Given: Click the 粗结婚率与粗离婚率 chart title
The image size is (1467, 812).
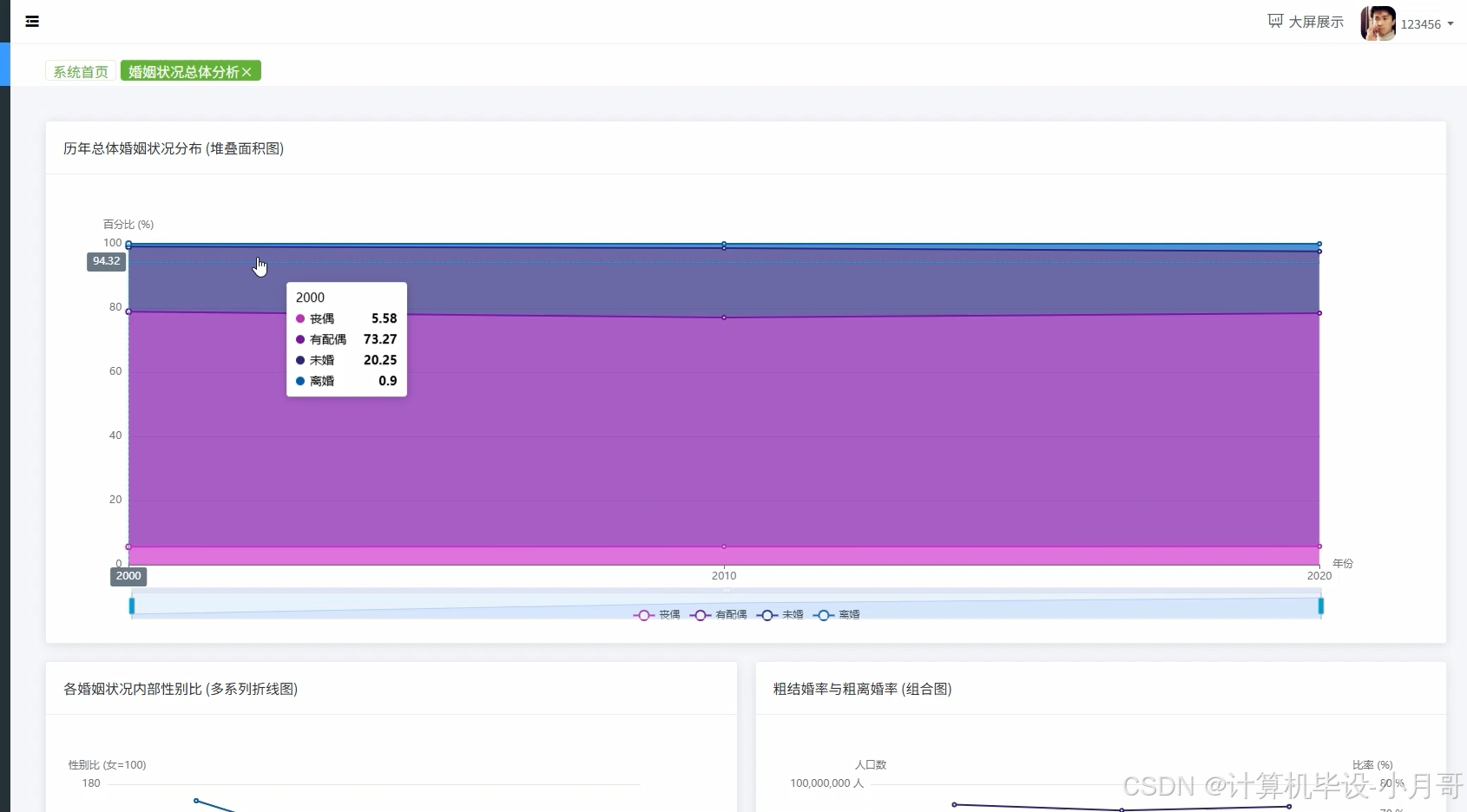Looking at the screenshot, I should [862, 689].
